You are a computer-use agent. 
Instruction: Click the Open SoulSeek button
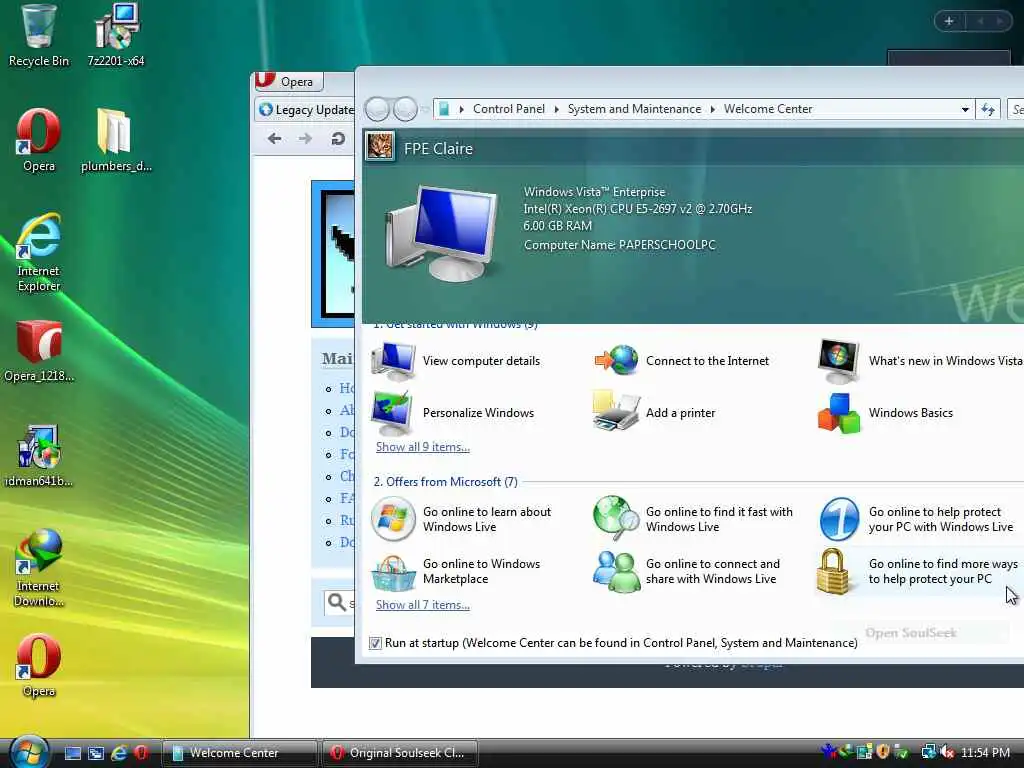910,633
